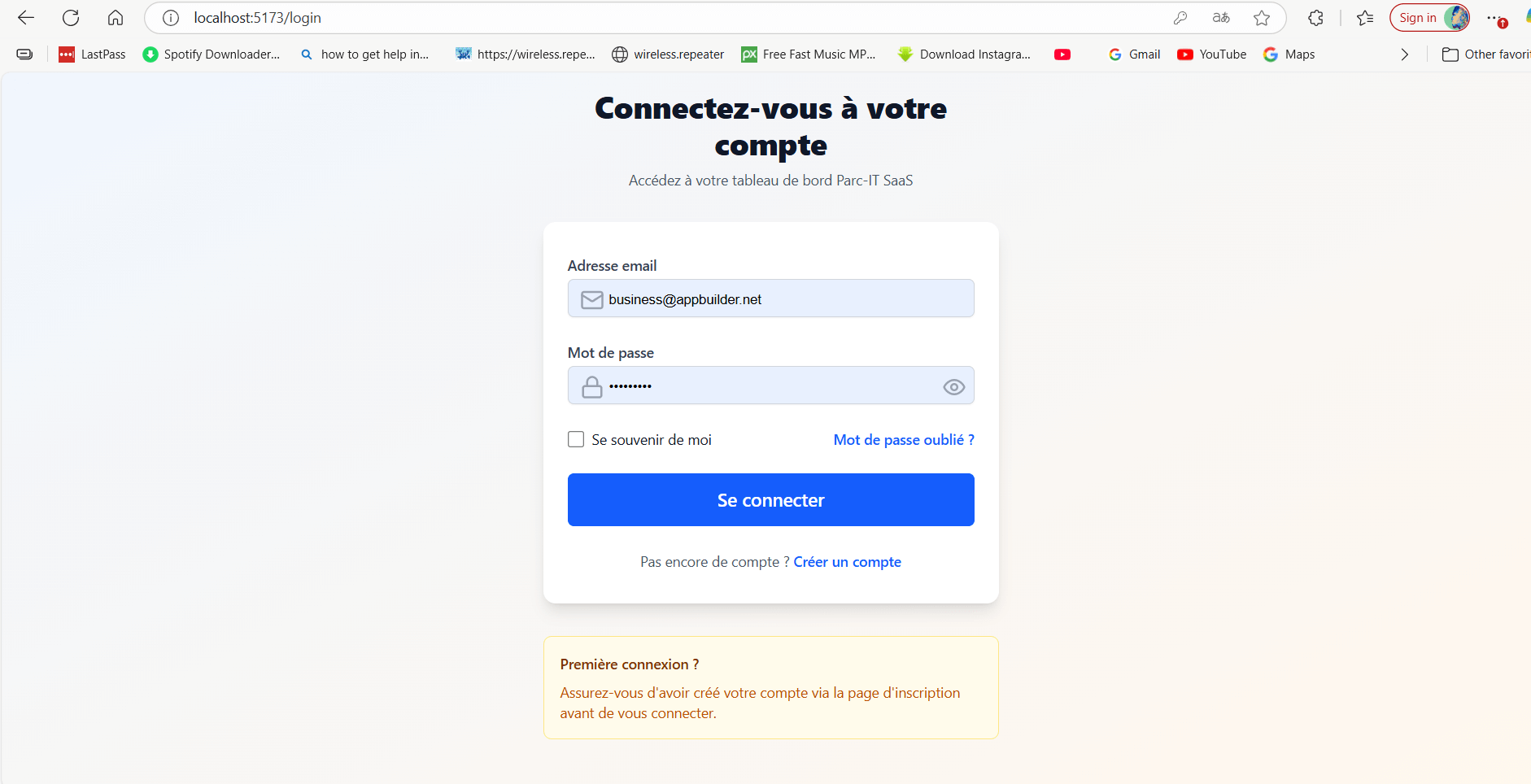Open the favorites list icon
1531x784 pixels.
coord(1365,18)
